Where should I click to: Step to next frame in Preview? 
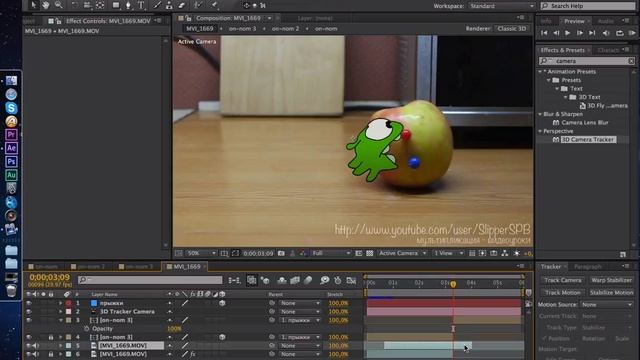pos(580,33)
